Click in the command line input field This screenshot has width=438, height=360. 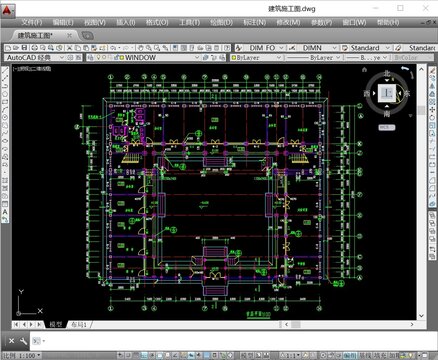(233, 341)
